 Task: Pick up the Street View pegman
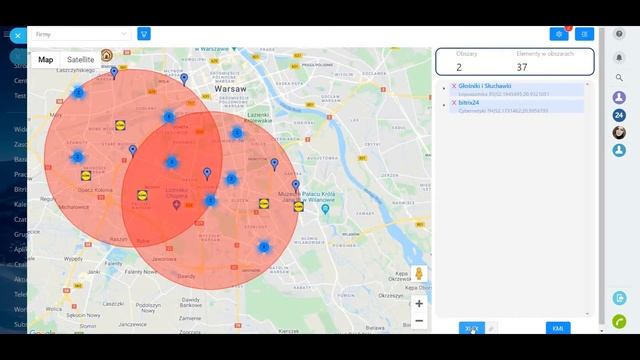point(419,273)
